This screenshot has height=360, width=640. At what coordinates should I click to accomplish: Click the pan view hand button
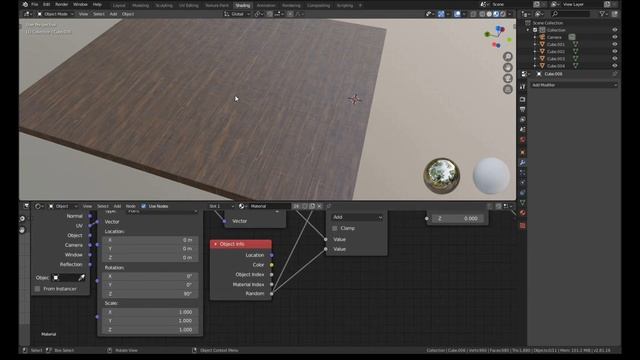pyautogui.click(x=508, y=67)
